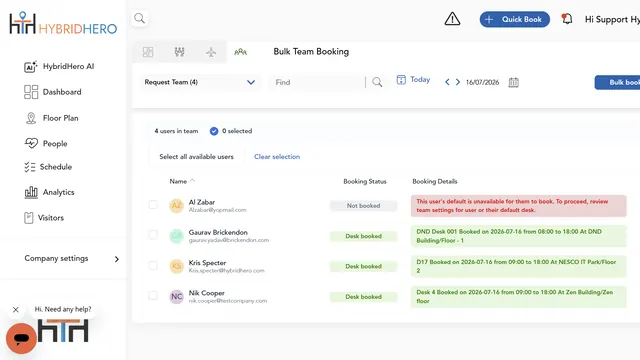Click the Find search magnifier icon
This screenshot has width=640, height=360.
click(377, 82)
